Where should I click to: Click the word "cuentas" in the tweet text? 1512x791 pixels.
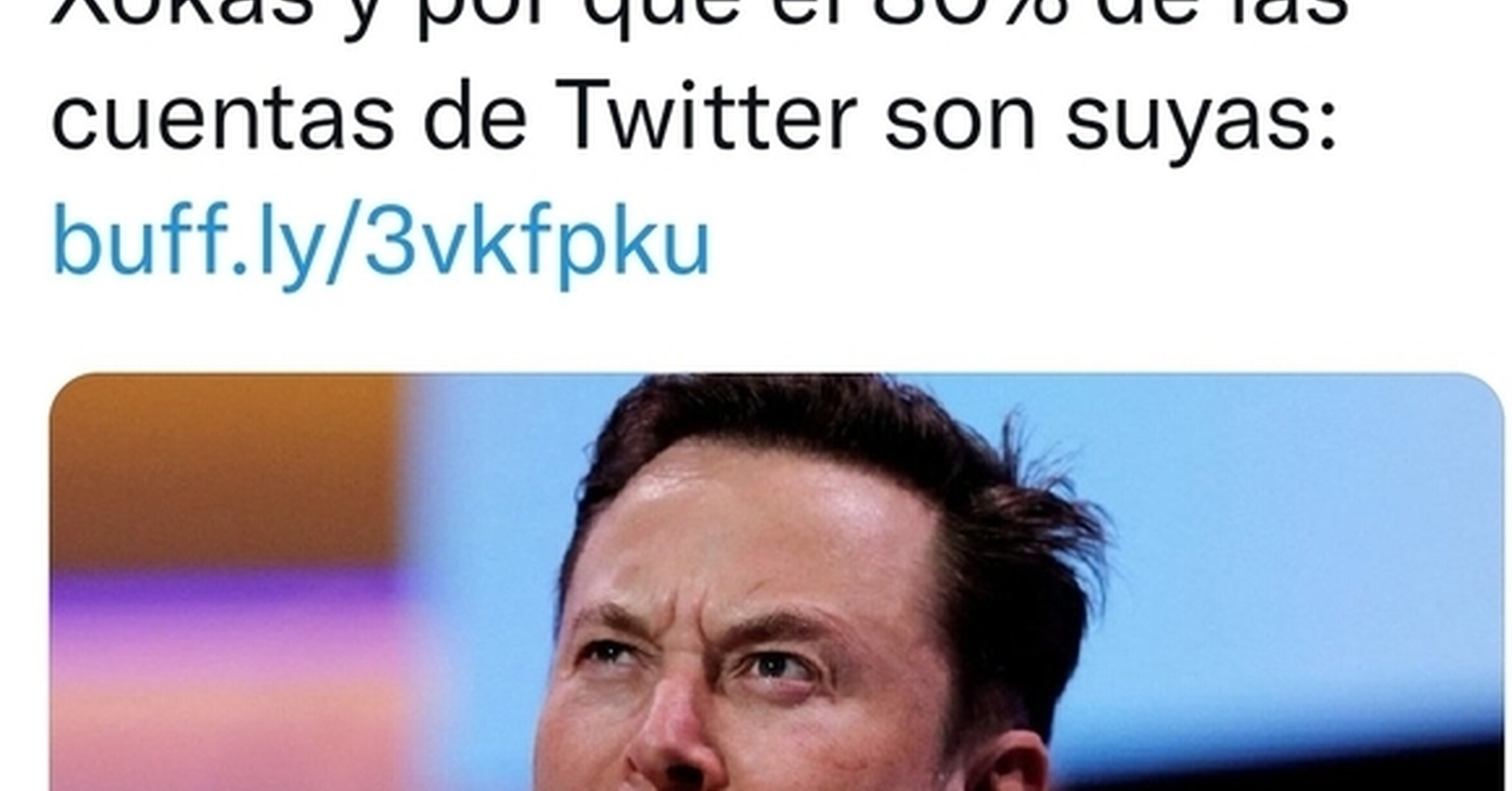point(223,119)
